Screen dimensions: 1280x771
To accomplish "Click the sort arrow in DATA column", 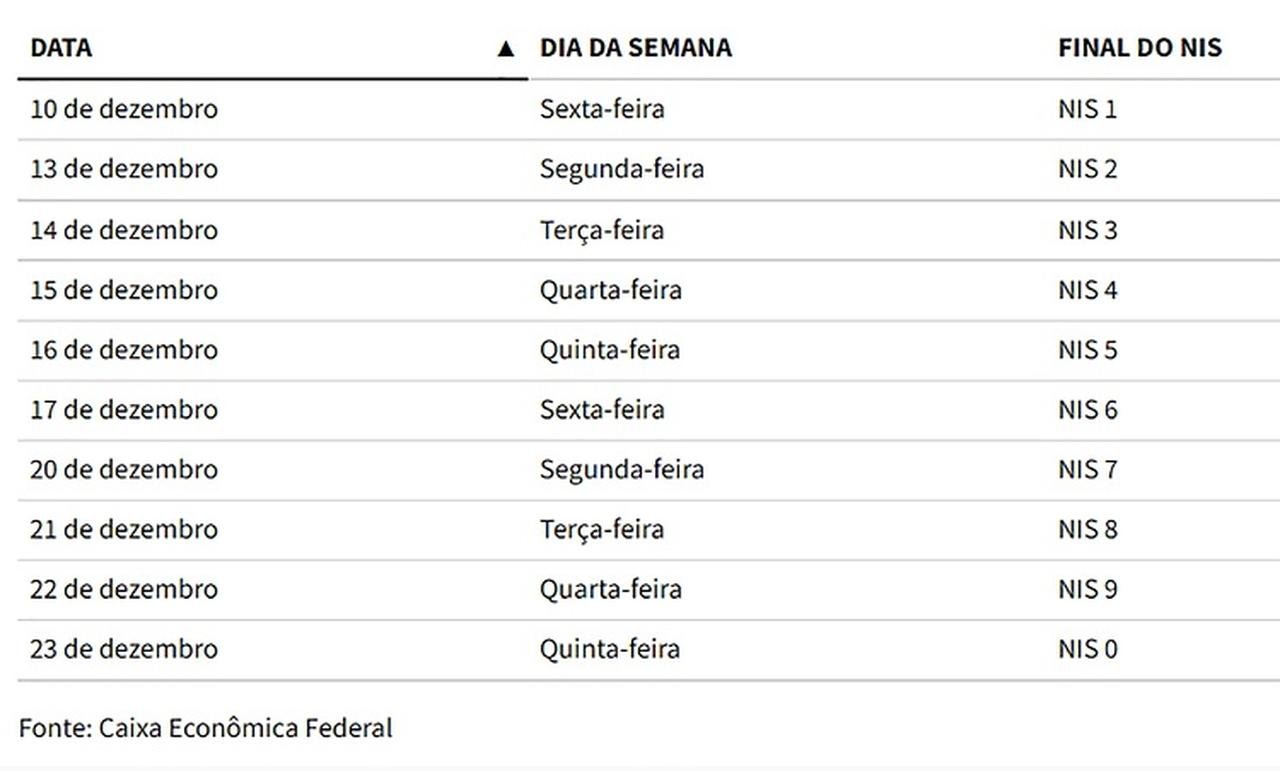I will [506, 48].
